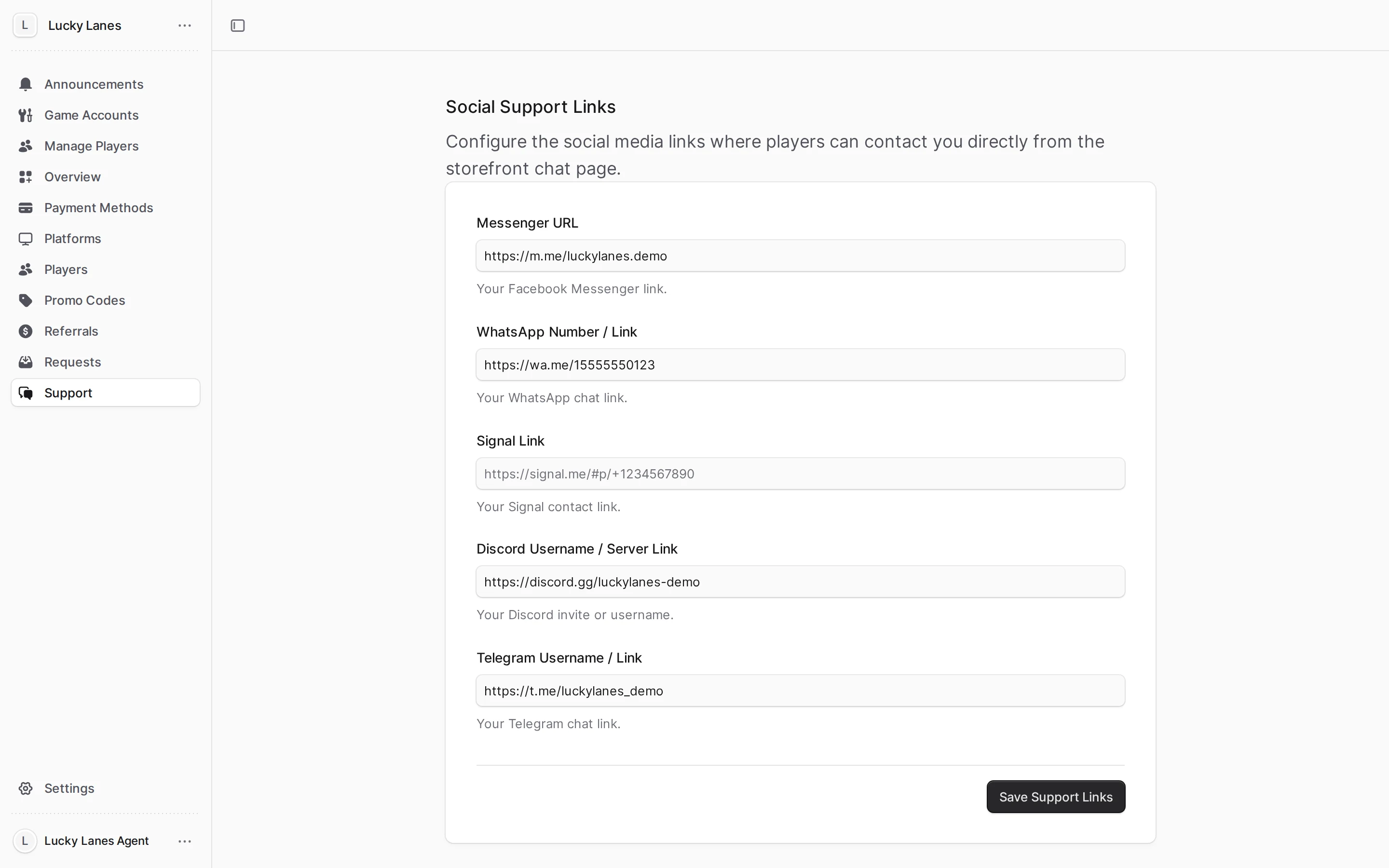
Task: Open the workspace options ellipsis menu
Action: pyautogui.click(x=185, y=25)
